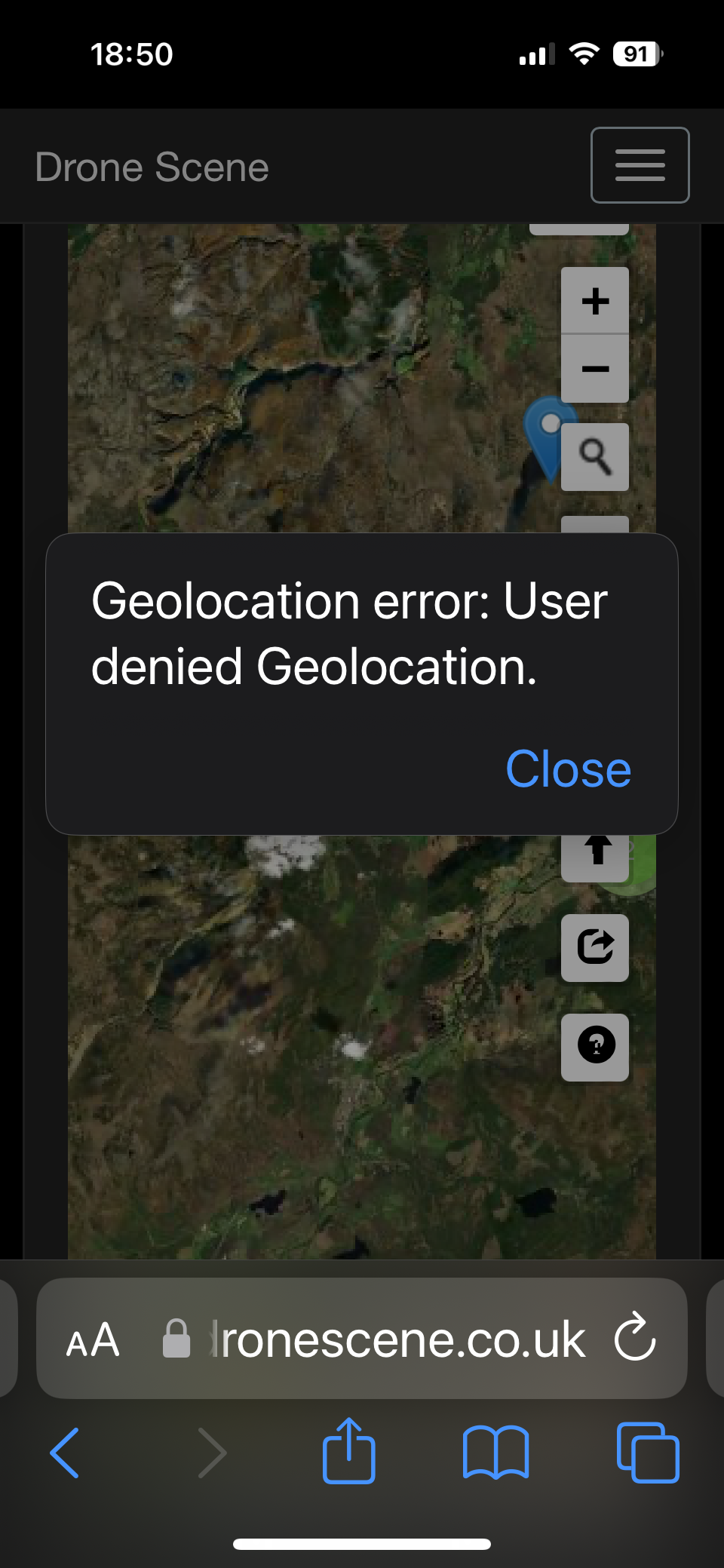Reload the page in Safari
The image size is (724, 1568).
635,1337
